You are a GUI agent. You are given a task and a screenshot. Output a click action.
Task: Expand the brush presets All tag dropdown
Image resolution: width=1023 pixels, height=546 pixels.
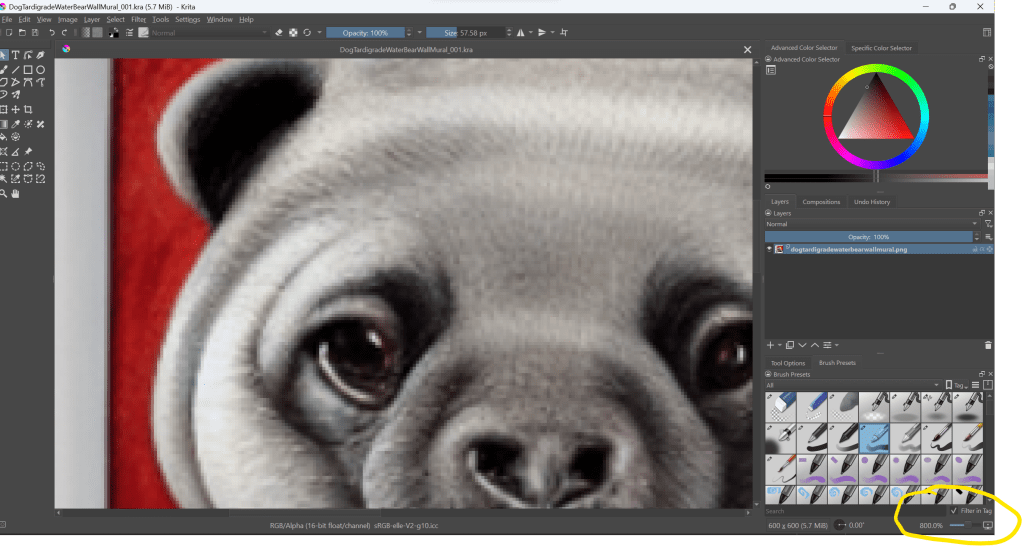point(850,385)
